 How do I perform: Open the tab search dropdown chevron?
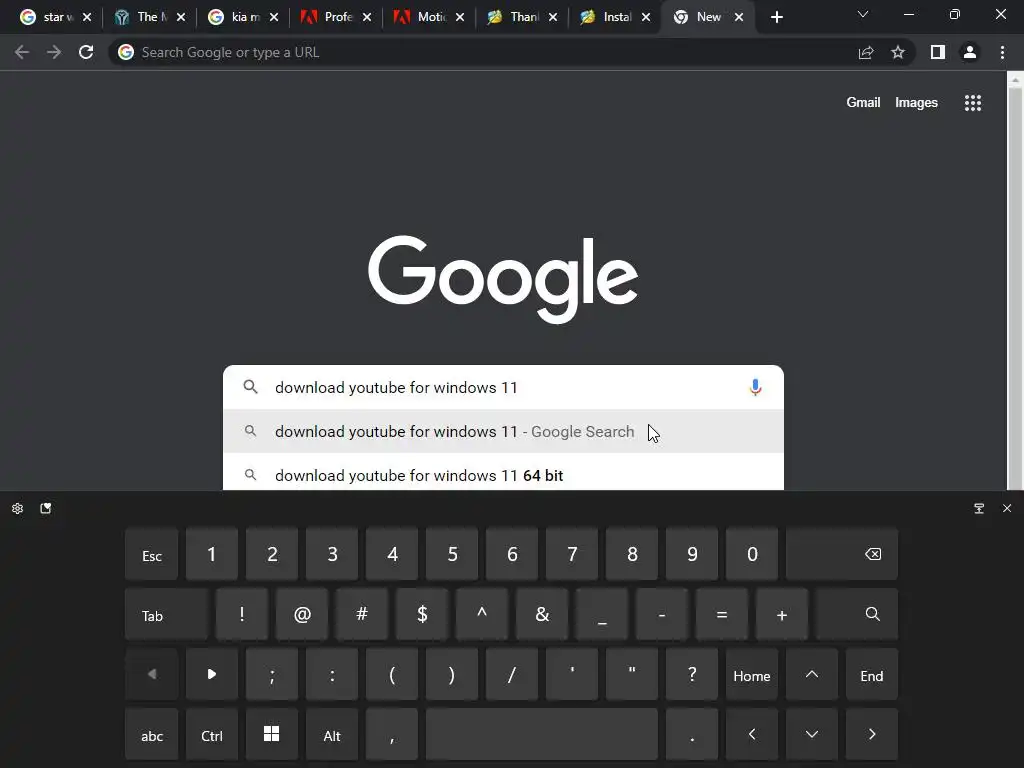click(x=863, y=14)
